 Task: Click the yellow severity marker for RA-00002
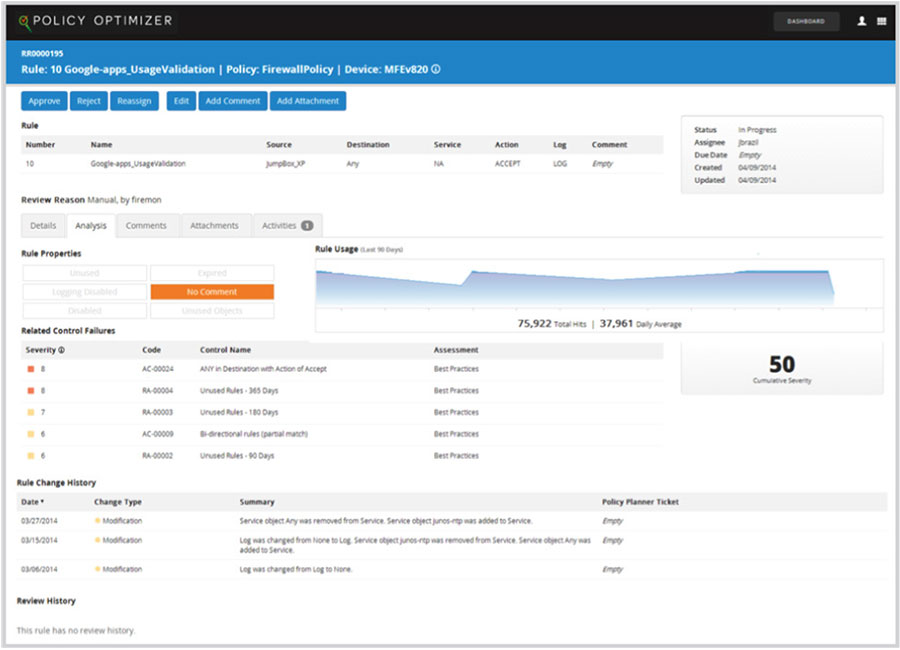pyautogui.click(x=31, y=455)
